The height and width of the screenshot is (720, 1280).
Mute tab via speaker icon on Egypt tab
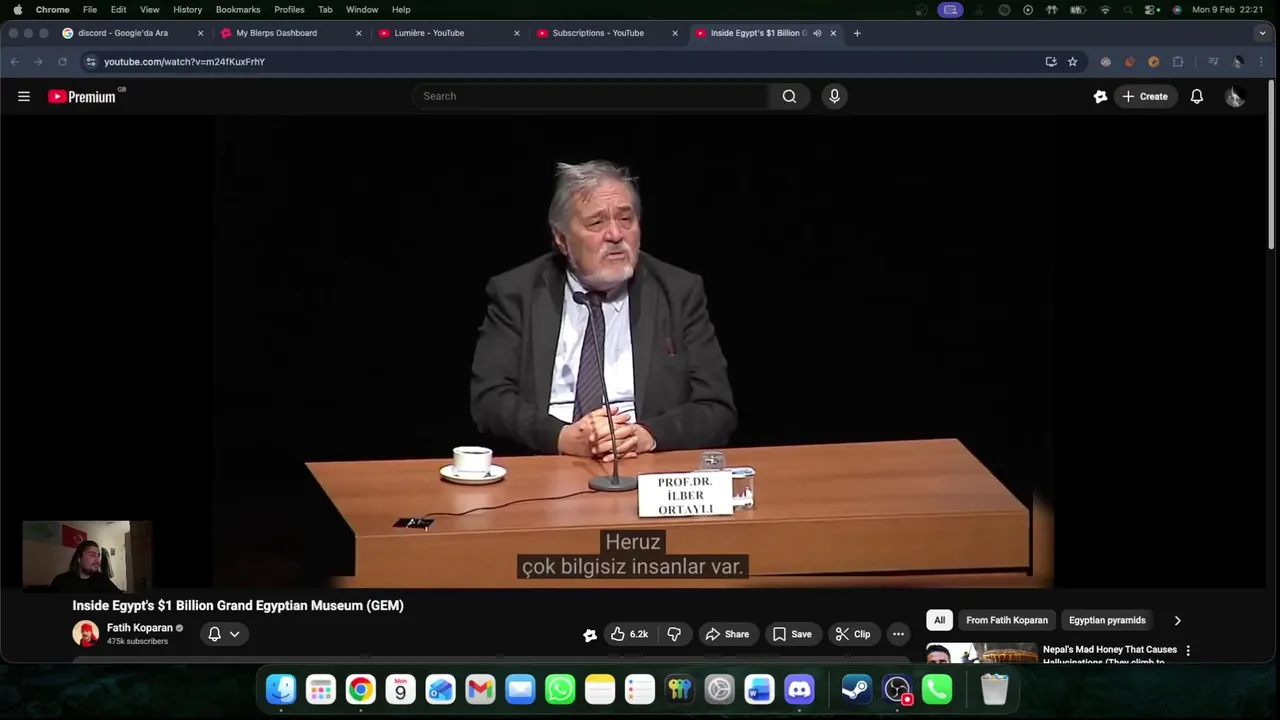(x=817, y=33)
